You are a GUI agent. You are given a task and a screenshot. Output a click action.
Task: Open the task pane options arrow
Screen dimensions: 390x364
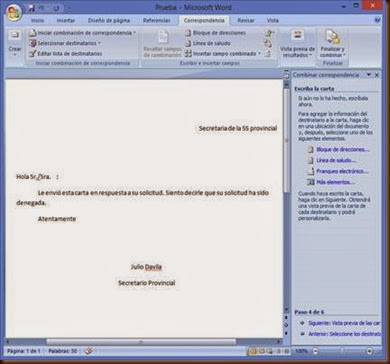point(369,75)
